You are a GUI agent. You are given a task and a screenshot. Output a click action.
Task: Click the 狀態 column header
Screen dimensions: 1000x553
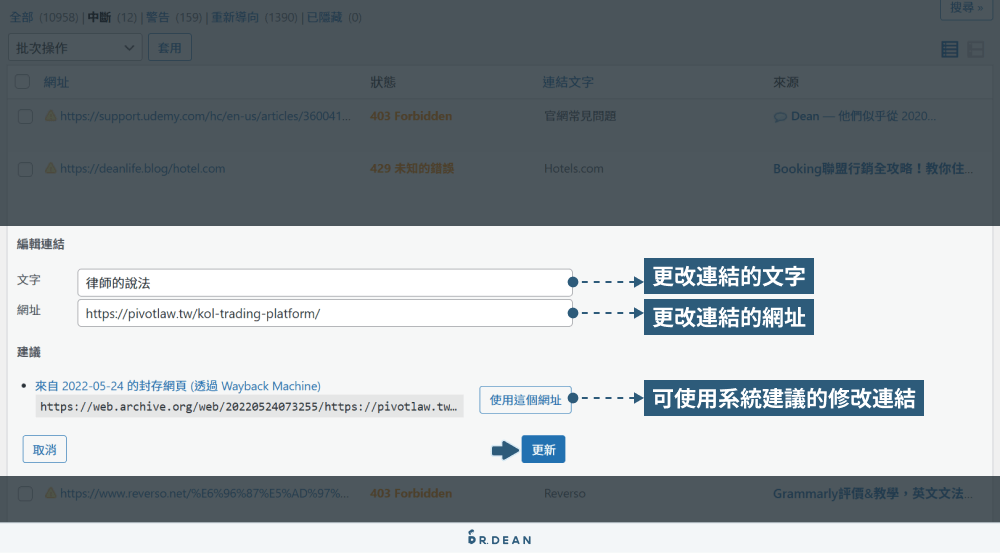pos(383,82)
